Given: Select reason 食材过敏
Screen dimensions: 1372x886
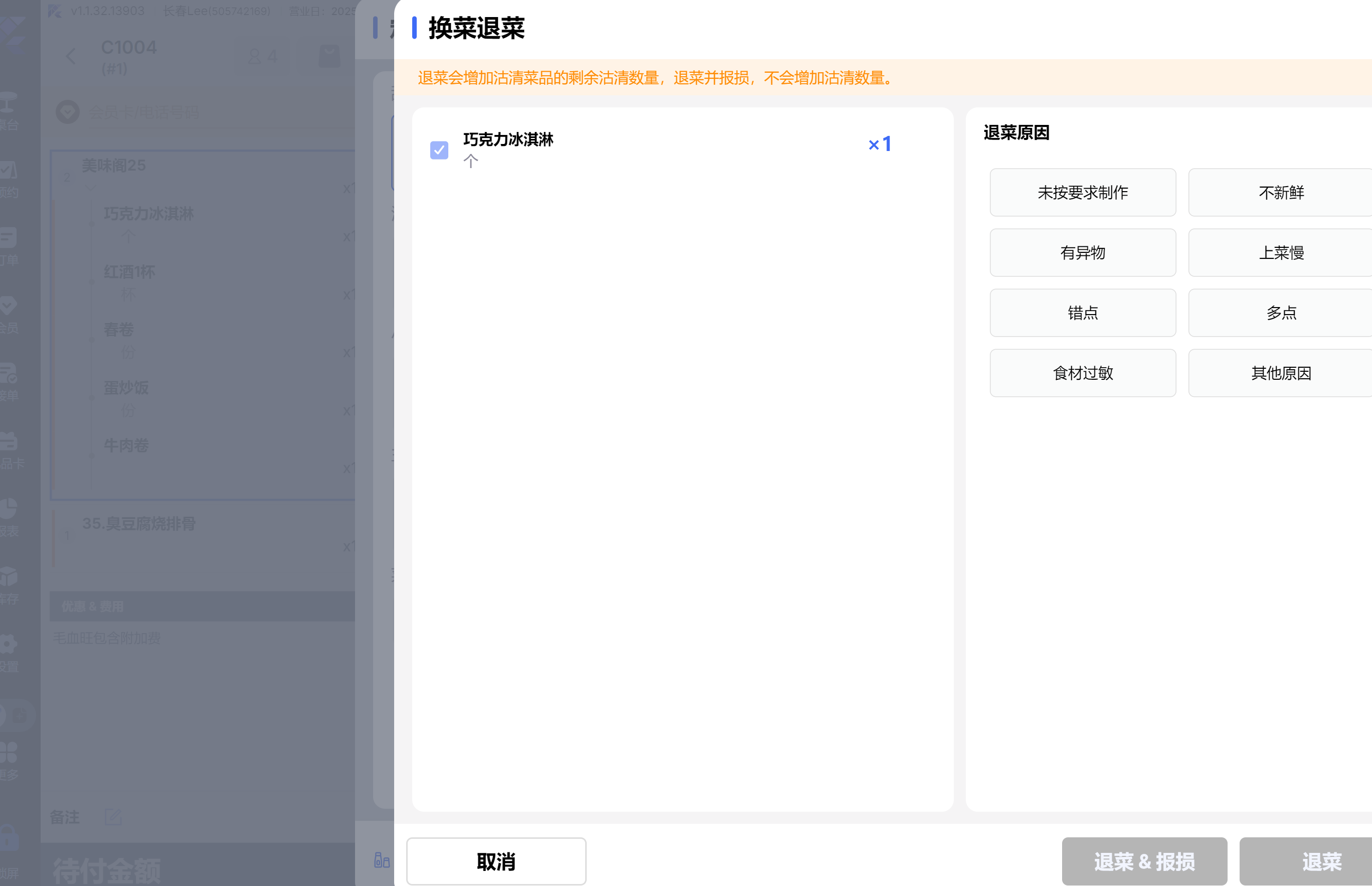Looking at the screenshot, I should [1082, 373].
